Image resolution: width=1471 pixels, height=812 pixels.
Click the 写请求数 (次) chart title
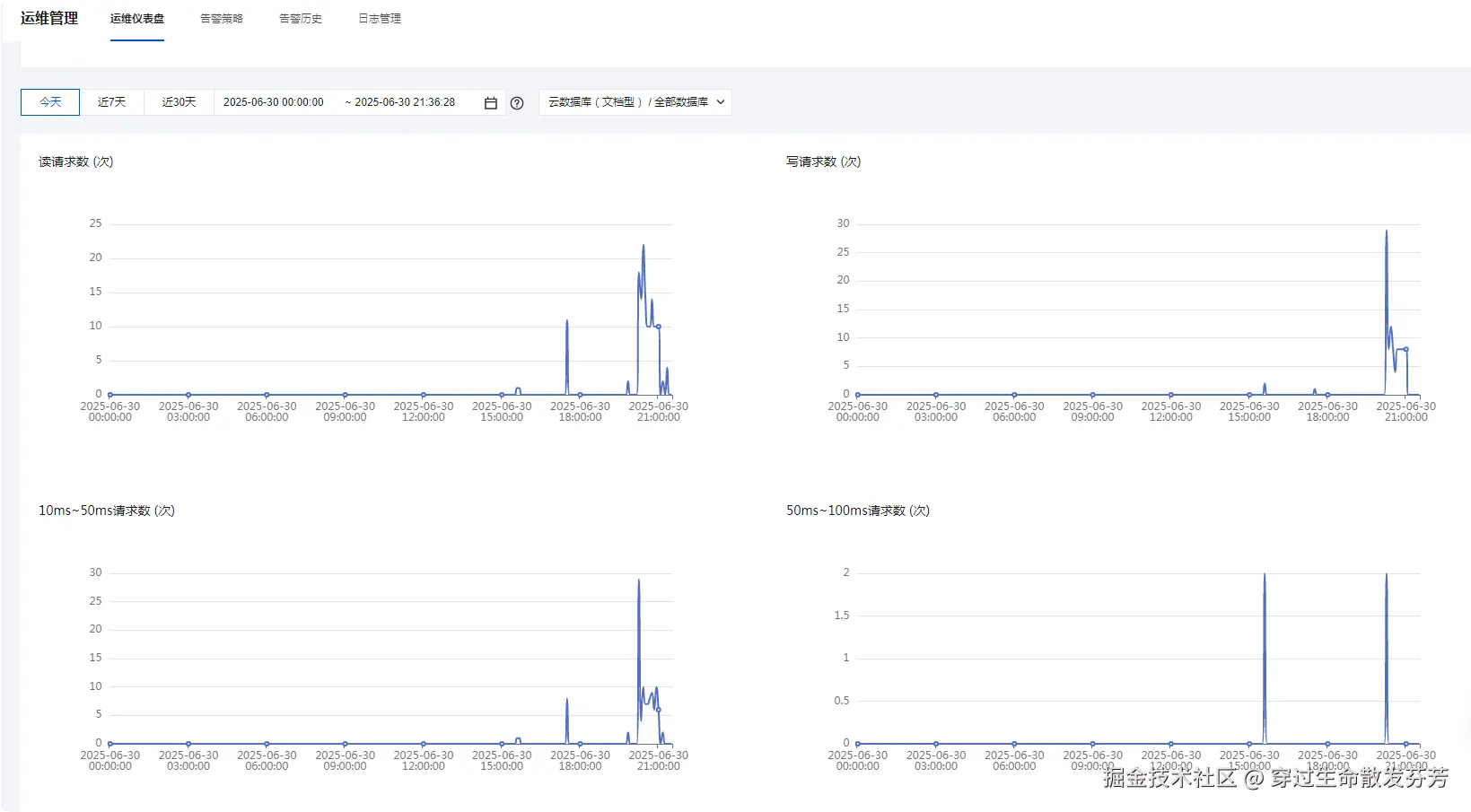(824, 162)
